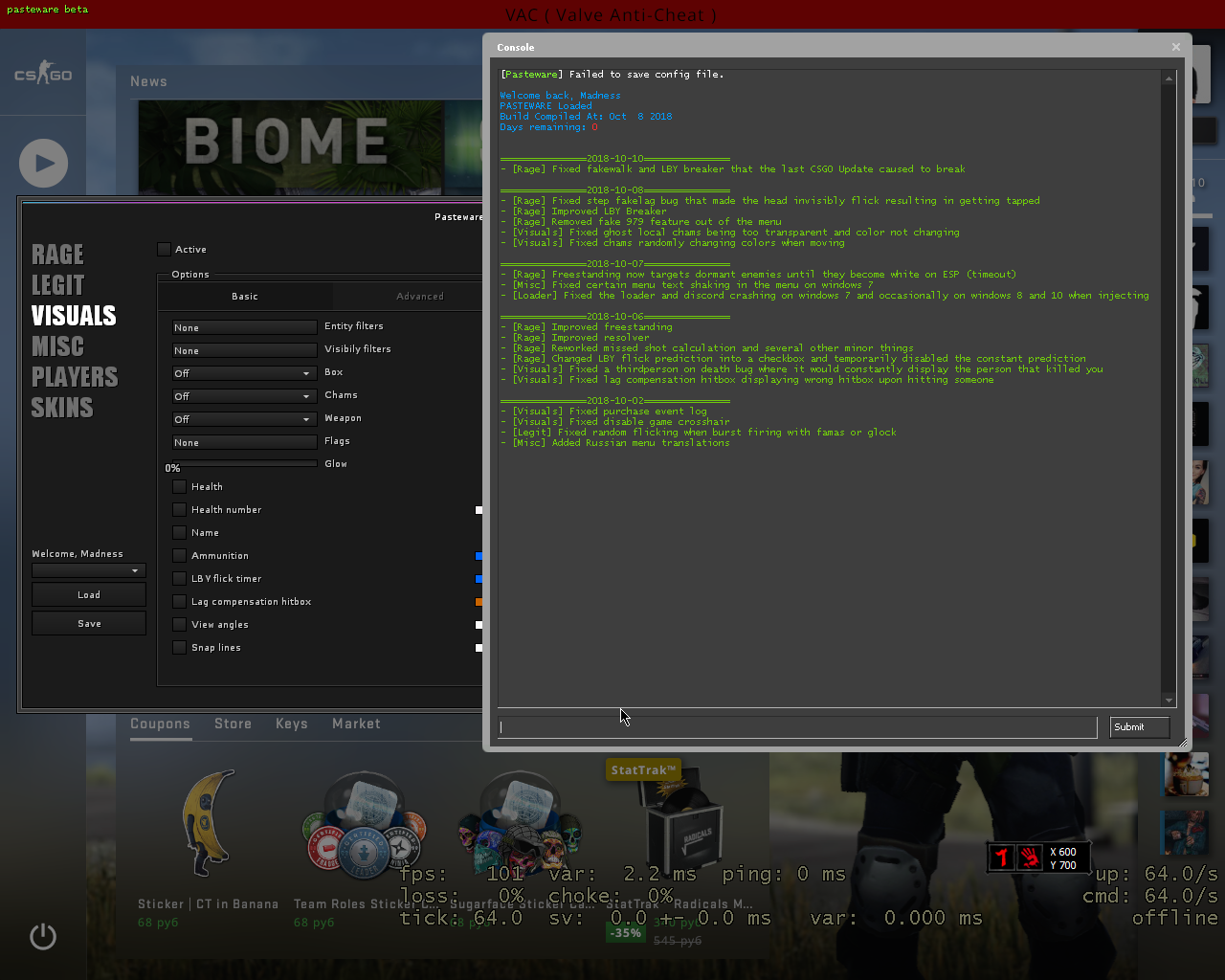
Task: Click the console scrollbar down arrow
Action: (1169, 701)
